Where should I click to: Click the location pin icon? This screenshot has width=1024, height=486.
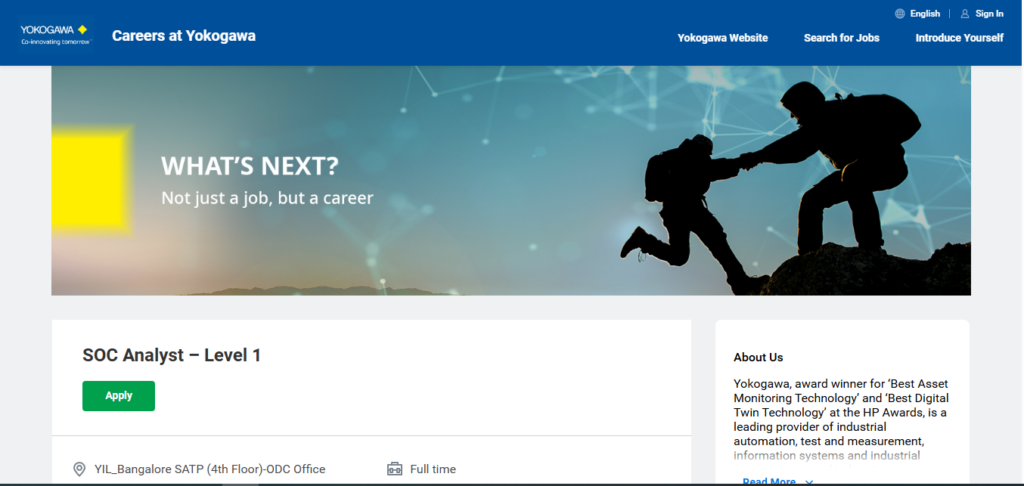click(x=79, y=469)
